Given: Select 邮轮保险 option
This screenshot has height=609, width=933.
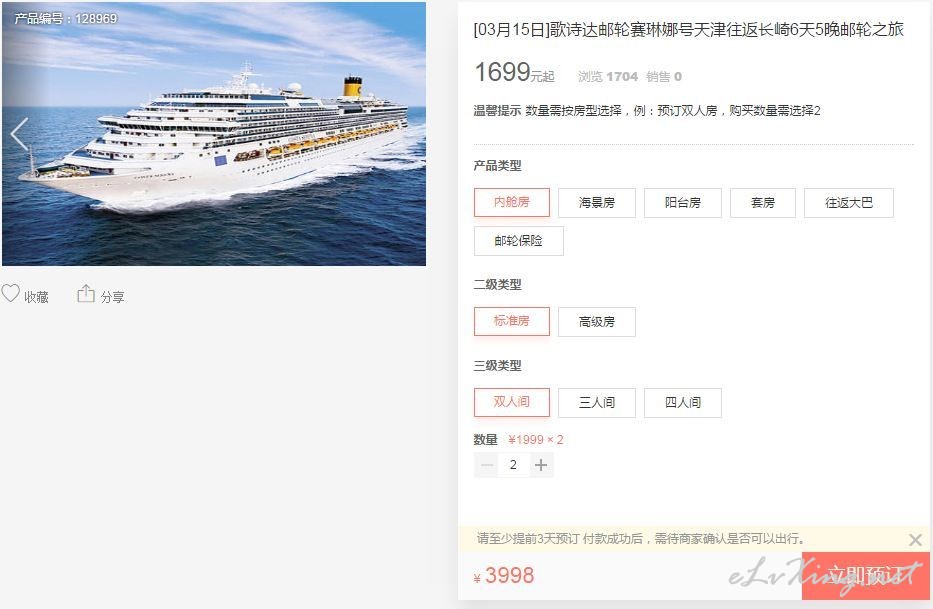Looking at the screenshot, I should (x=518, y=241).
